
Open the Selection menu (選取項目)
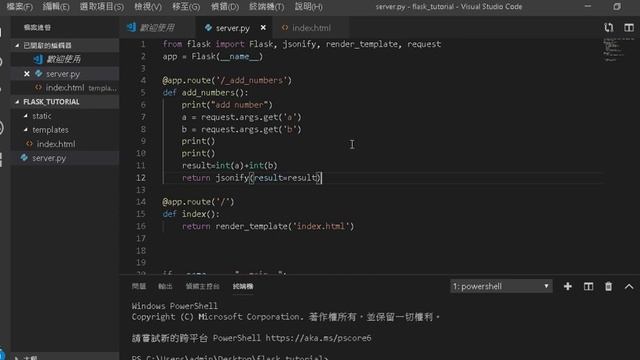tap(102, 7)
